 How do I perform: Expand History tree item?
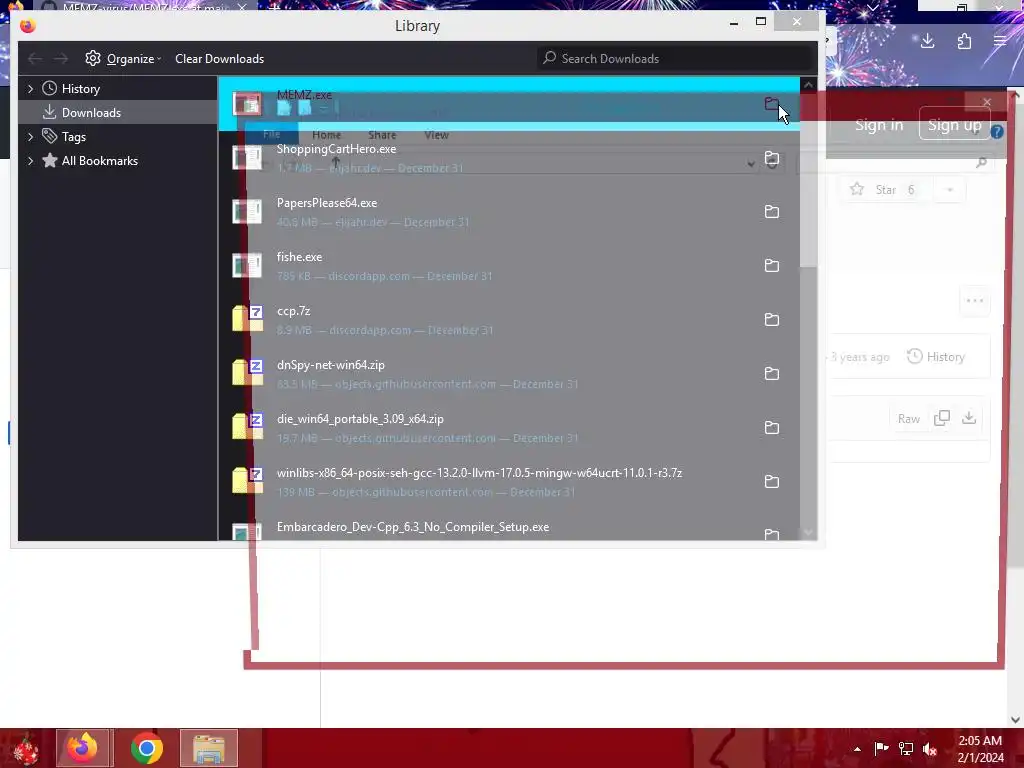click(x=30, y=88)
